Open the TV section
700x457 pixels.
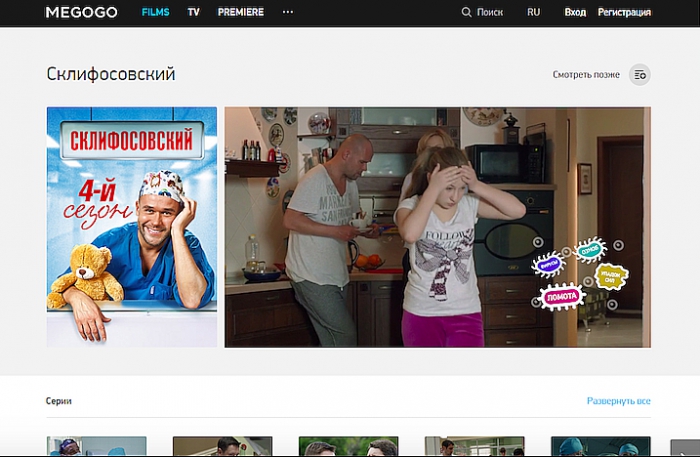click(193, 12)
